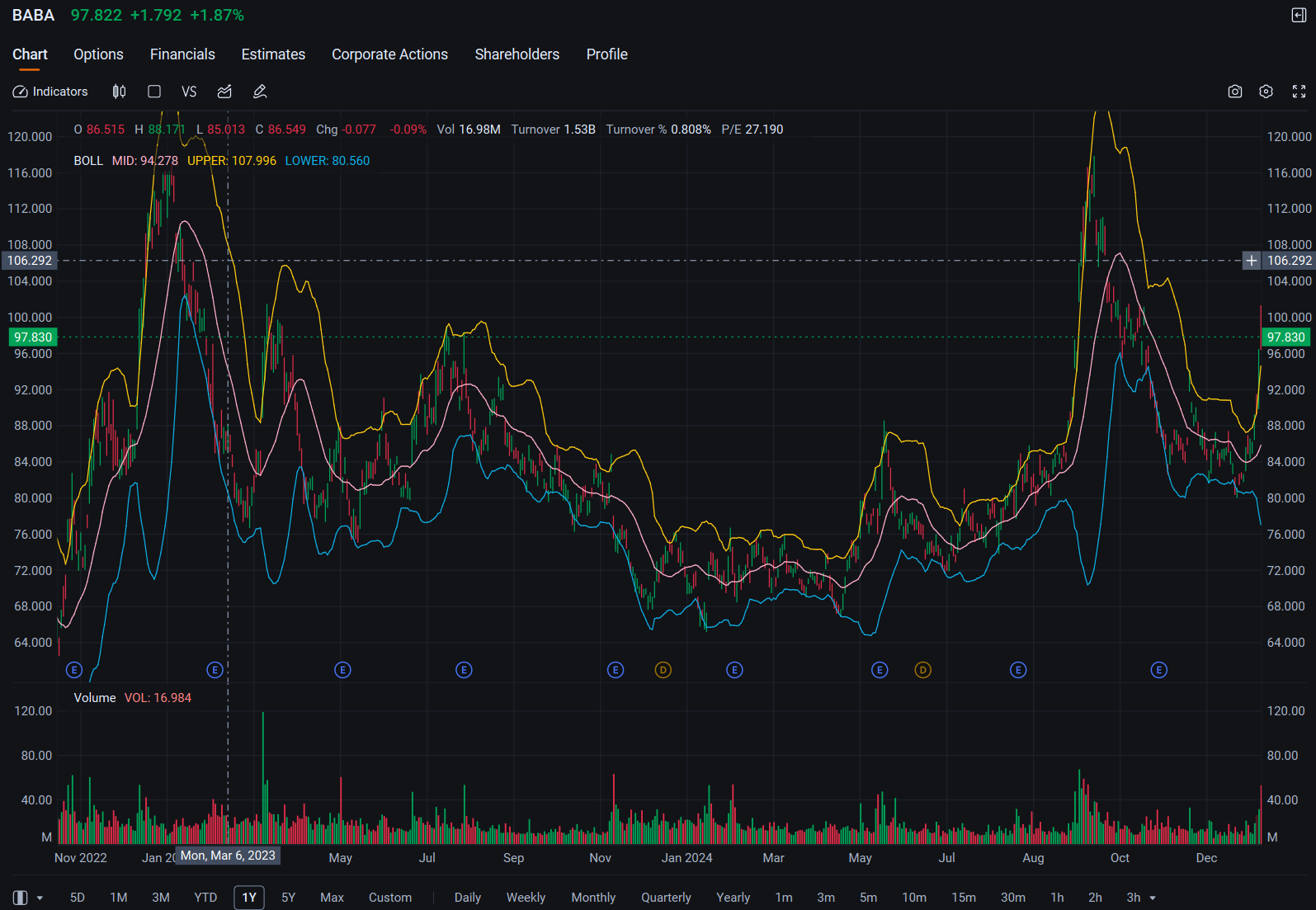
Task: Switch to Yearly interval
Action: 733,898
